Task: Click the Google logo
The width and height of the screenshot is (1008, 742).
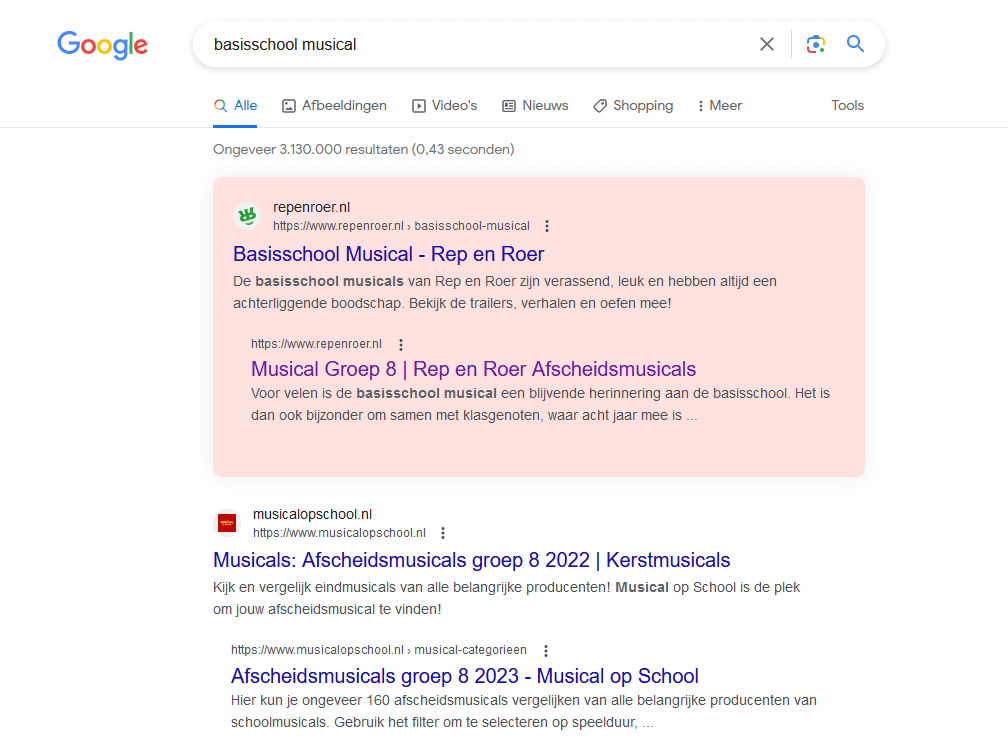Action: pyautogui.click(x=102, y=45)
